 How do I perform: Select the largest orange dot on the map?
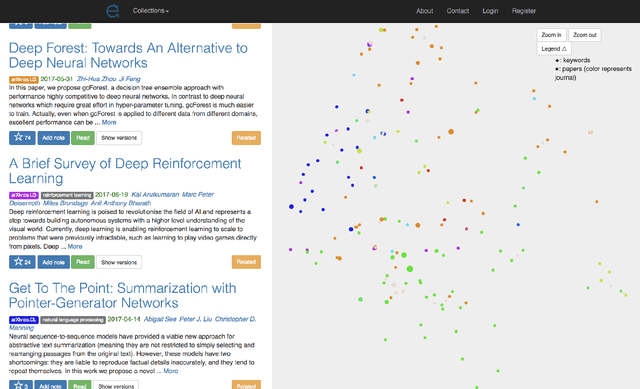(451, 132)
